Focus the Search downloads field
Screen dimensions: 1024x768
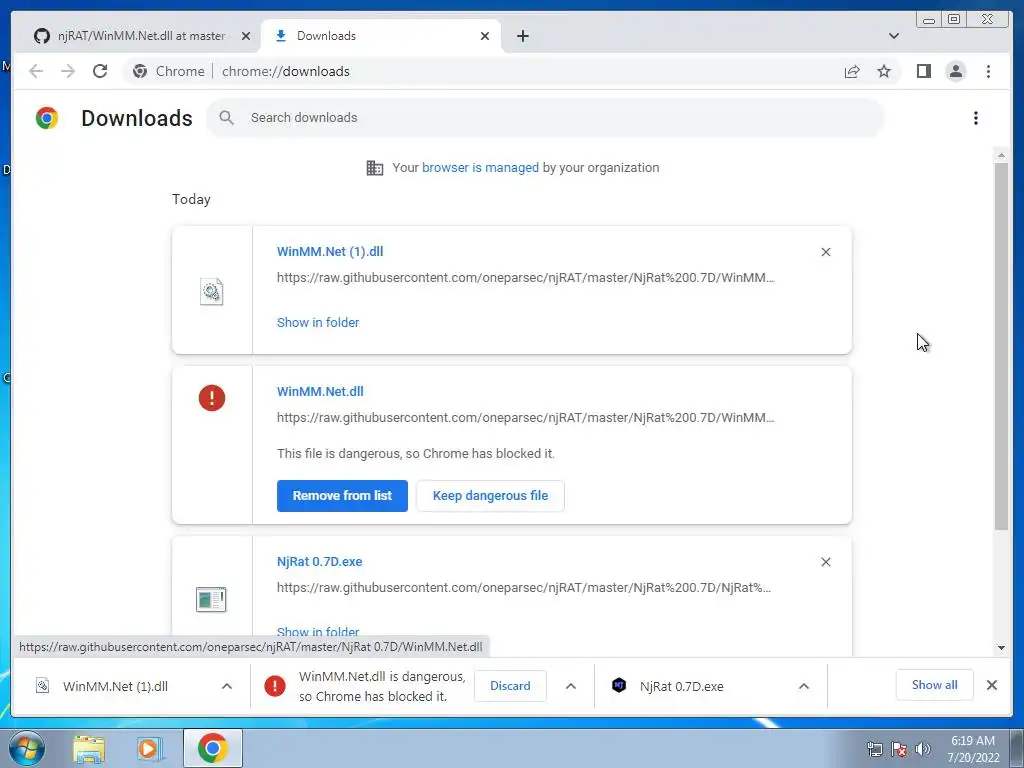545,118
